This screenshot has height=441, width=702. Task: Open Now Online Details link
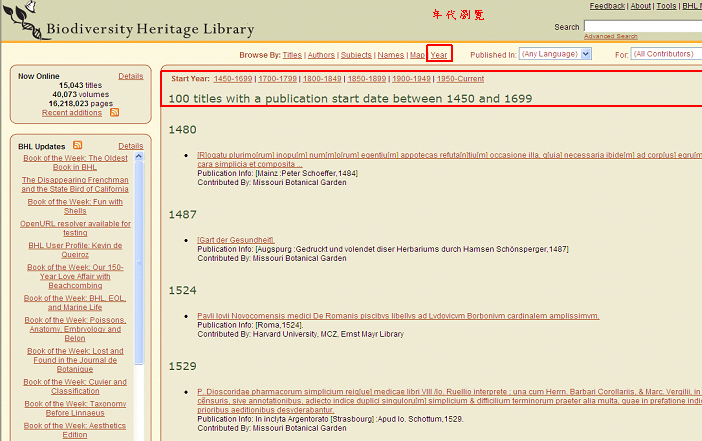pyautogui.click(x=131, y=76)
